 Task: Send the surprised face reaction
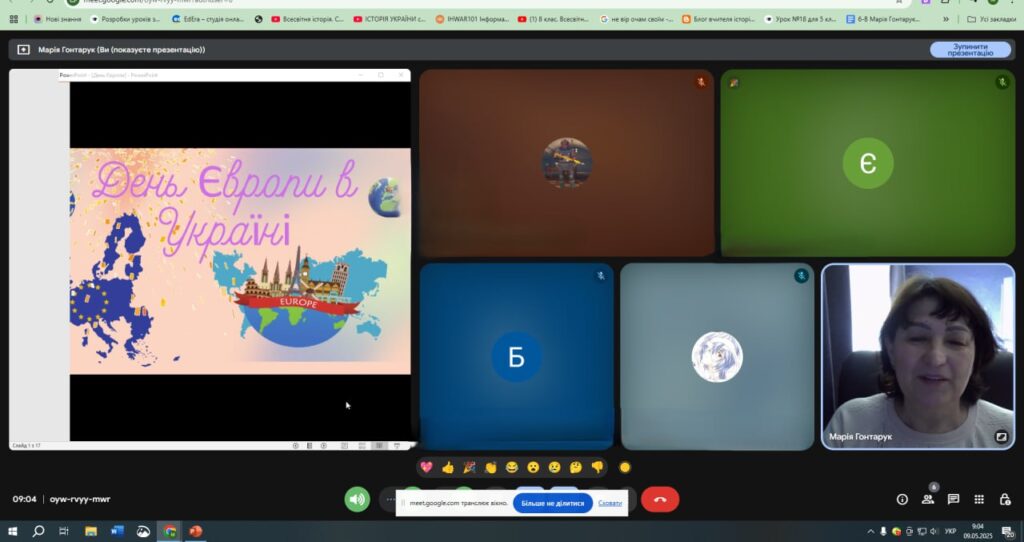pyautogui.click(x=533, y=467)
